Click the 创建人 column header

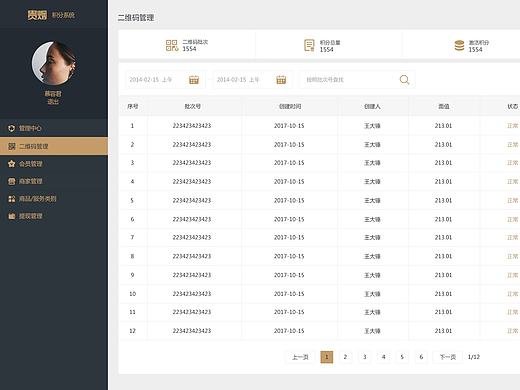coord(372,106)
